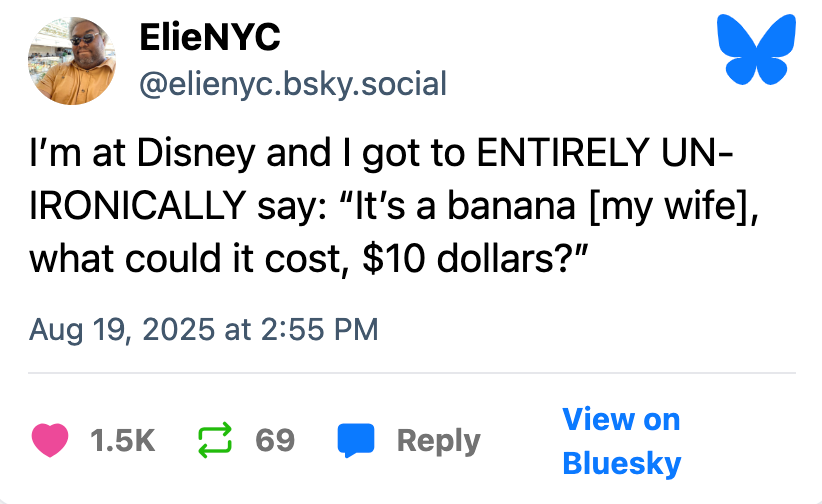Screen dimensions: 822x504
Task: Click the 1.5K likes count
Action: [x=123, y=441]
